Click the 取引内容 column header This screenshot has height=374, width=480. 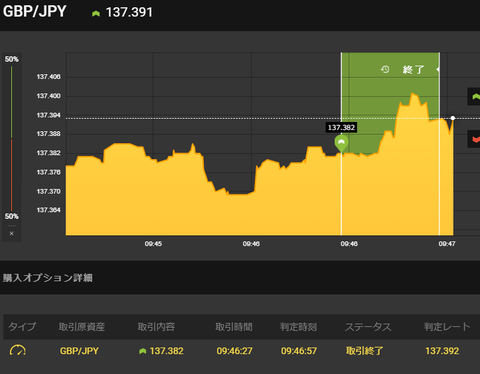click(156, 327)
